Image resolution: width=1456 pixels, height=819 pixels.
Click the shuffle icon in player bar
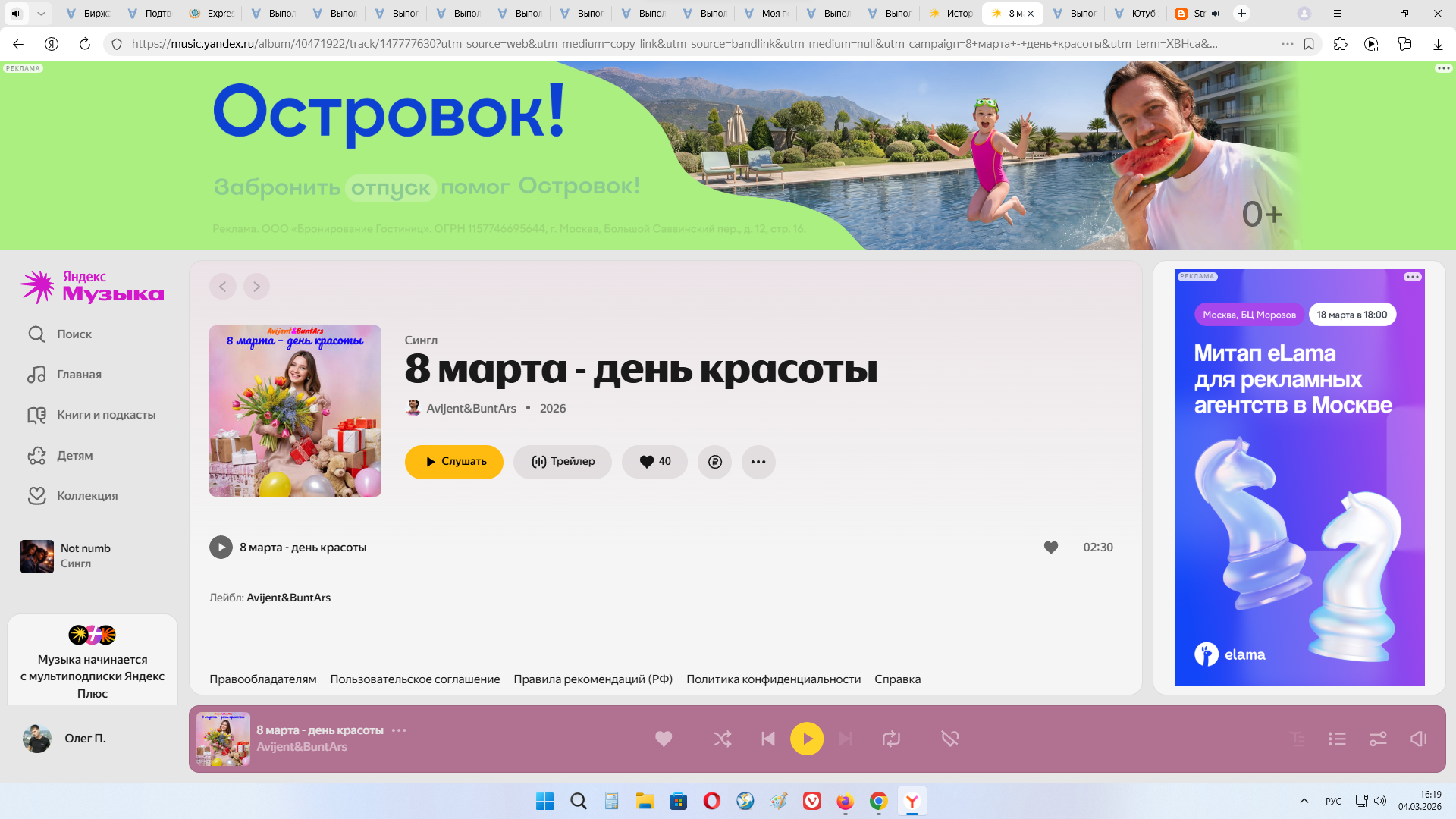pos(722,739)
